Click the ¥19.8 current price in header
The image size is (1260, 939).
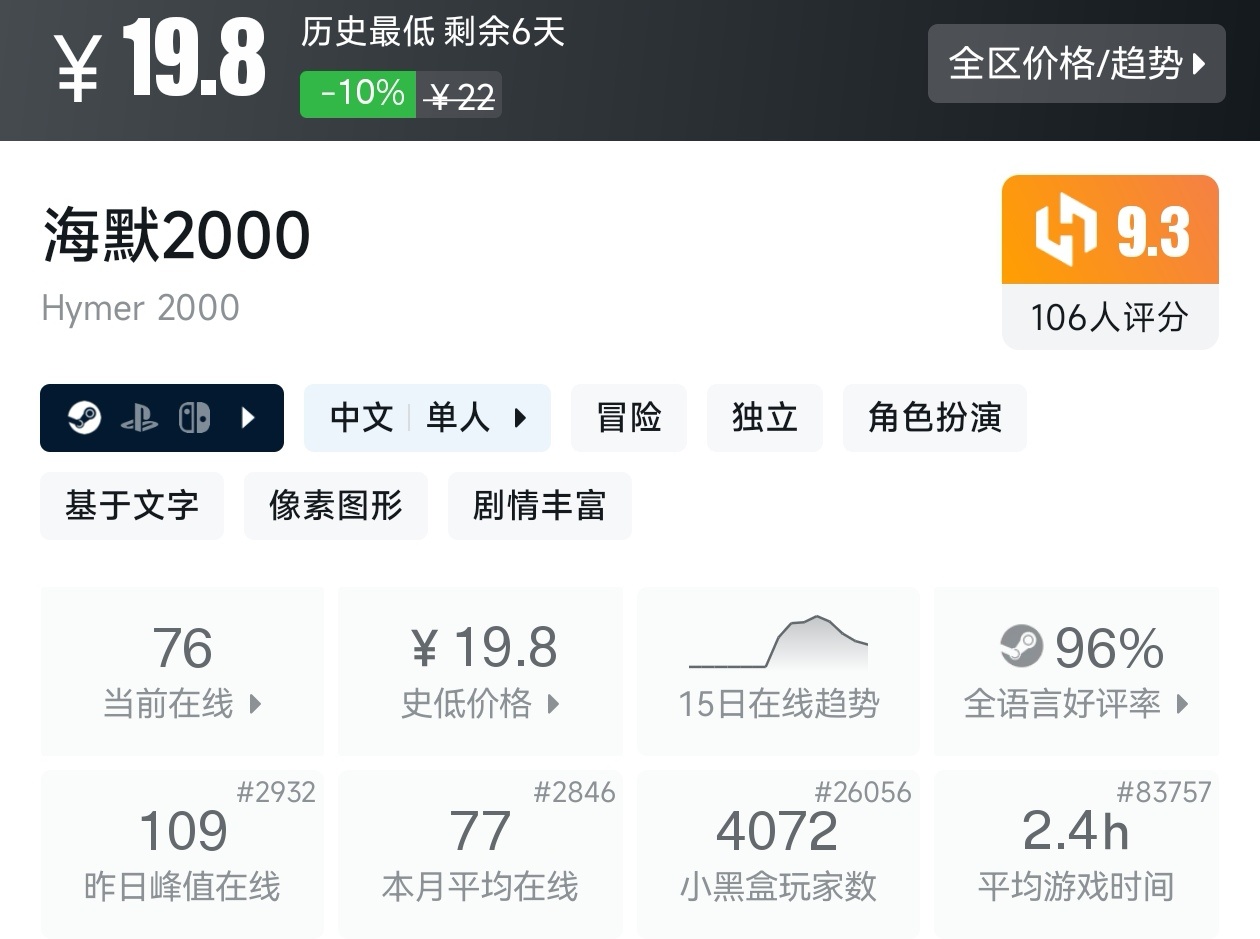click(161, 59)
